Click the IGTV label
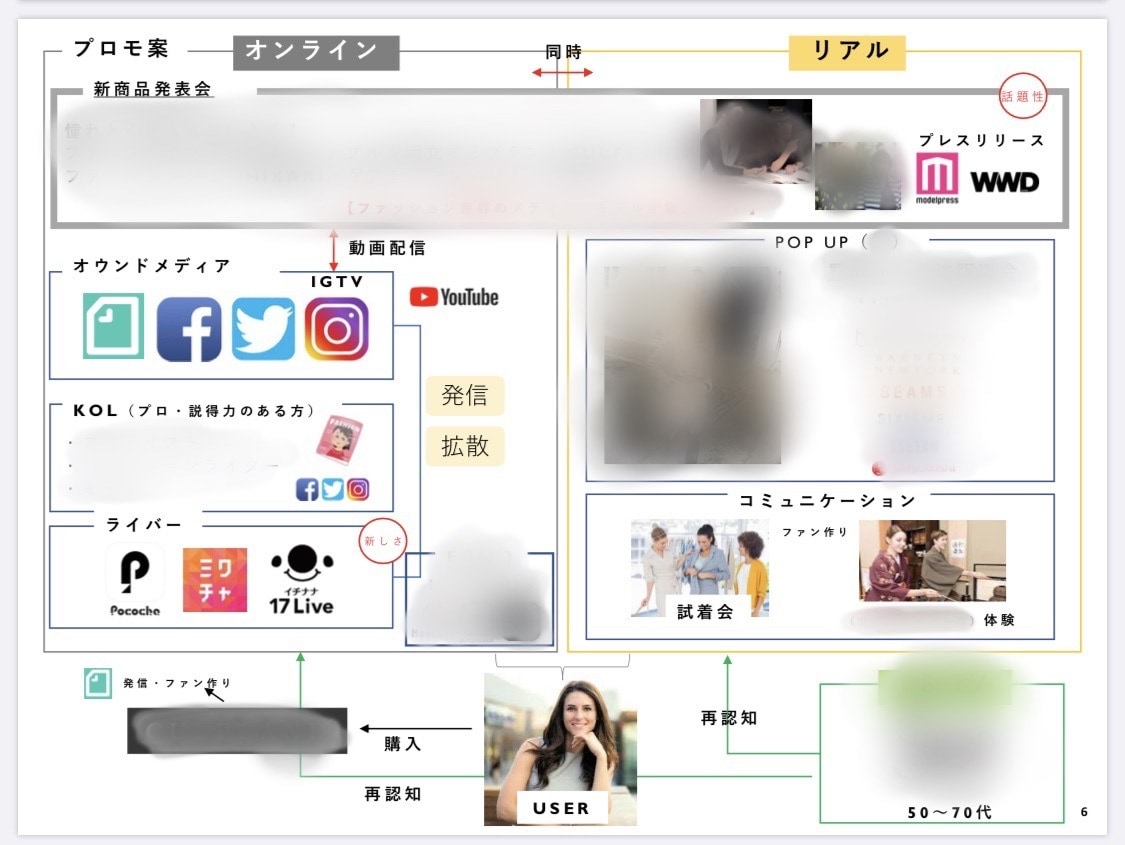Screen dimensions: 1125x845 pos(337,282)
